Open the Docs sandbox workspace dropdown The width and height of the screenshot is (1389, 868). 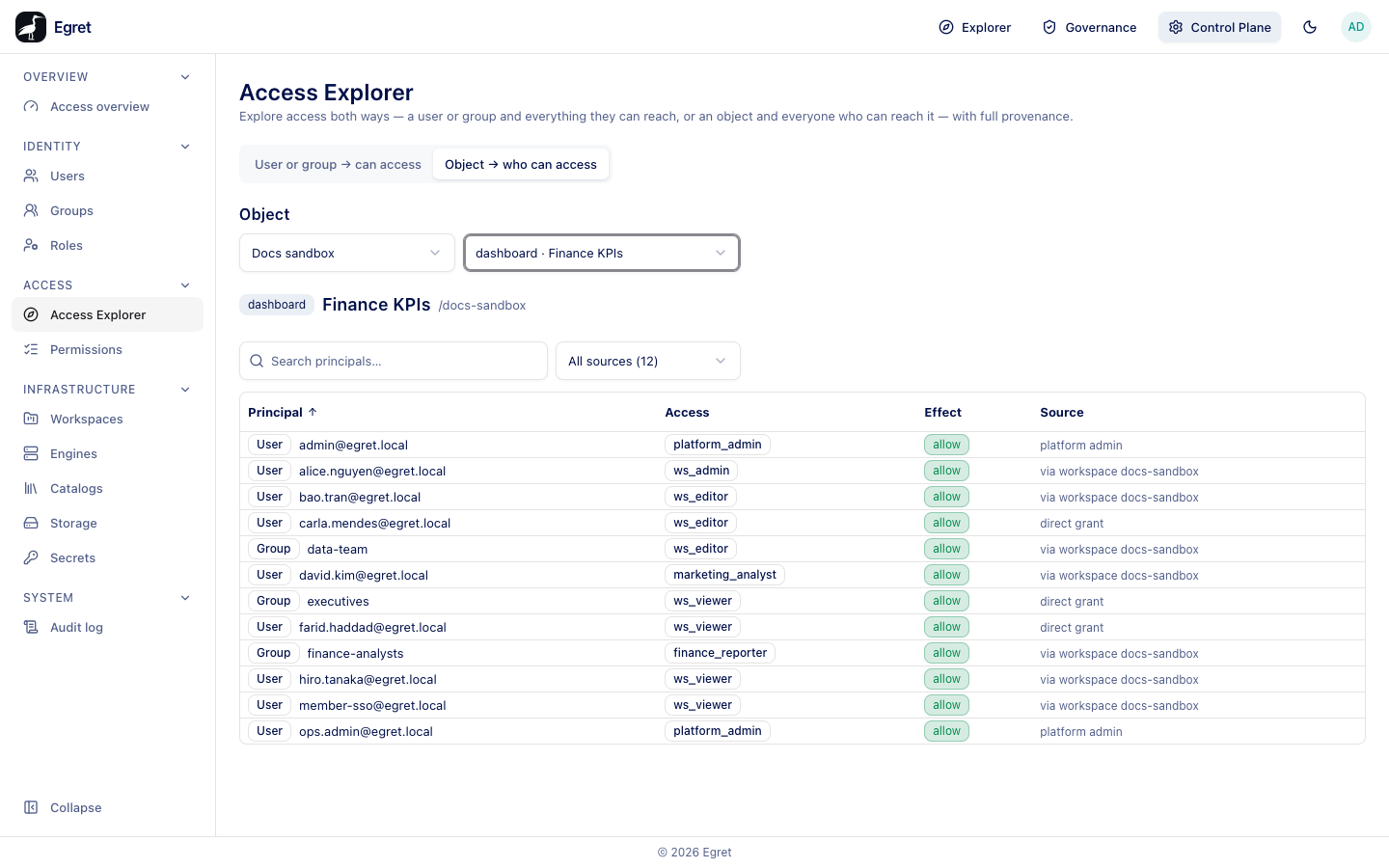coord(347,254)
